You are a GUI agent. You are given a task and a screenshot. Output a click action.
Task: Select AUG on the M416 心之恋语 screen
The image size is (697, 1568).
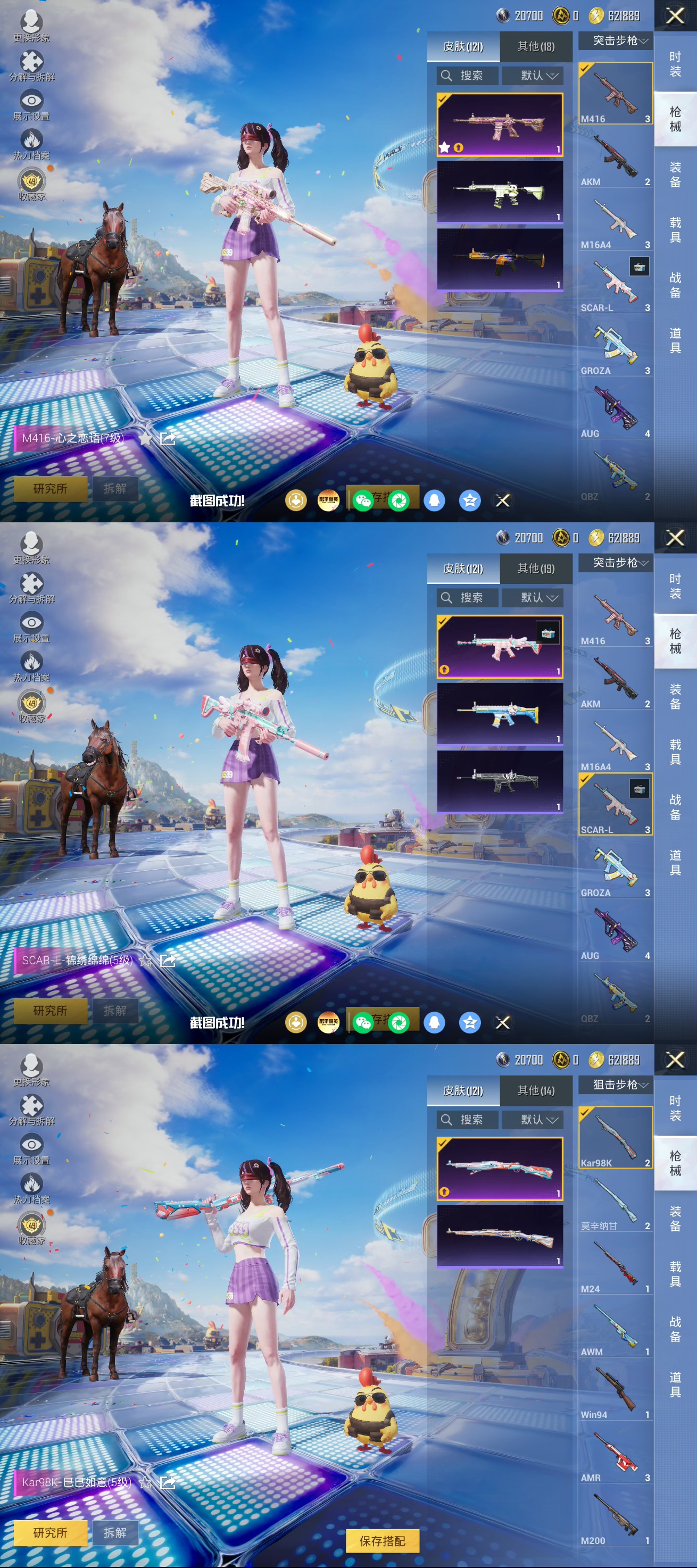pyautogui.click(x=616, y=409)
